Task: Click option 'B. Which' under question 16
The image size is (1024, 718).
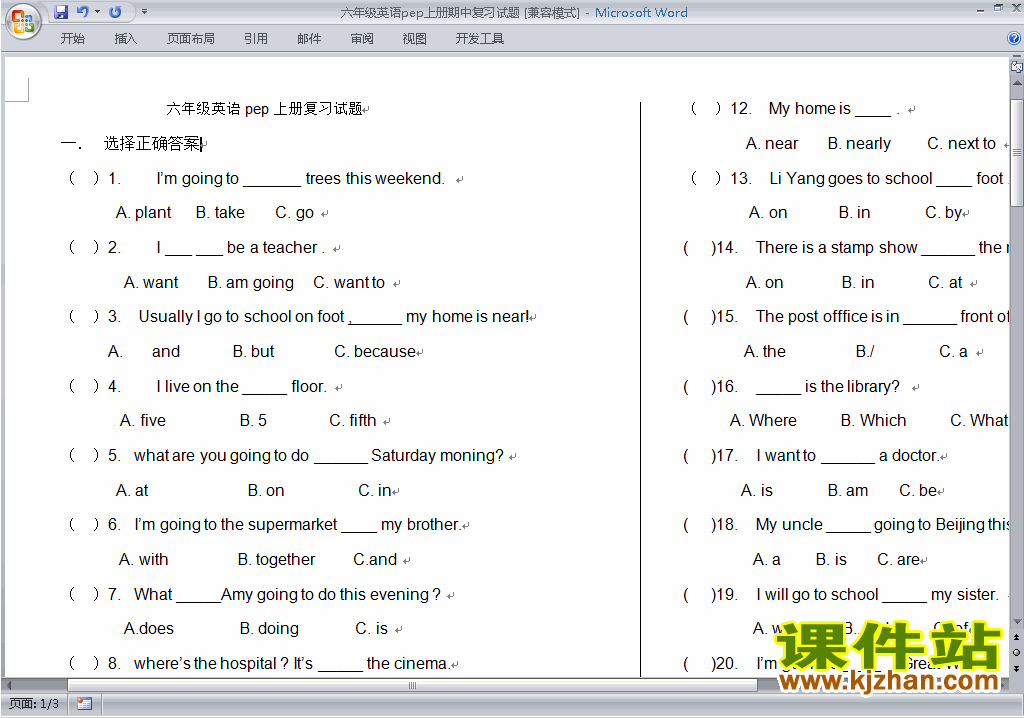Action: pyautogui.click(x=873, y=421)
